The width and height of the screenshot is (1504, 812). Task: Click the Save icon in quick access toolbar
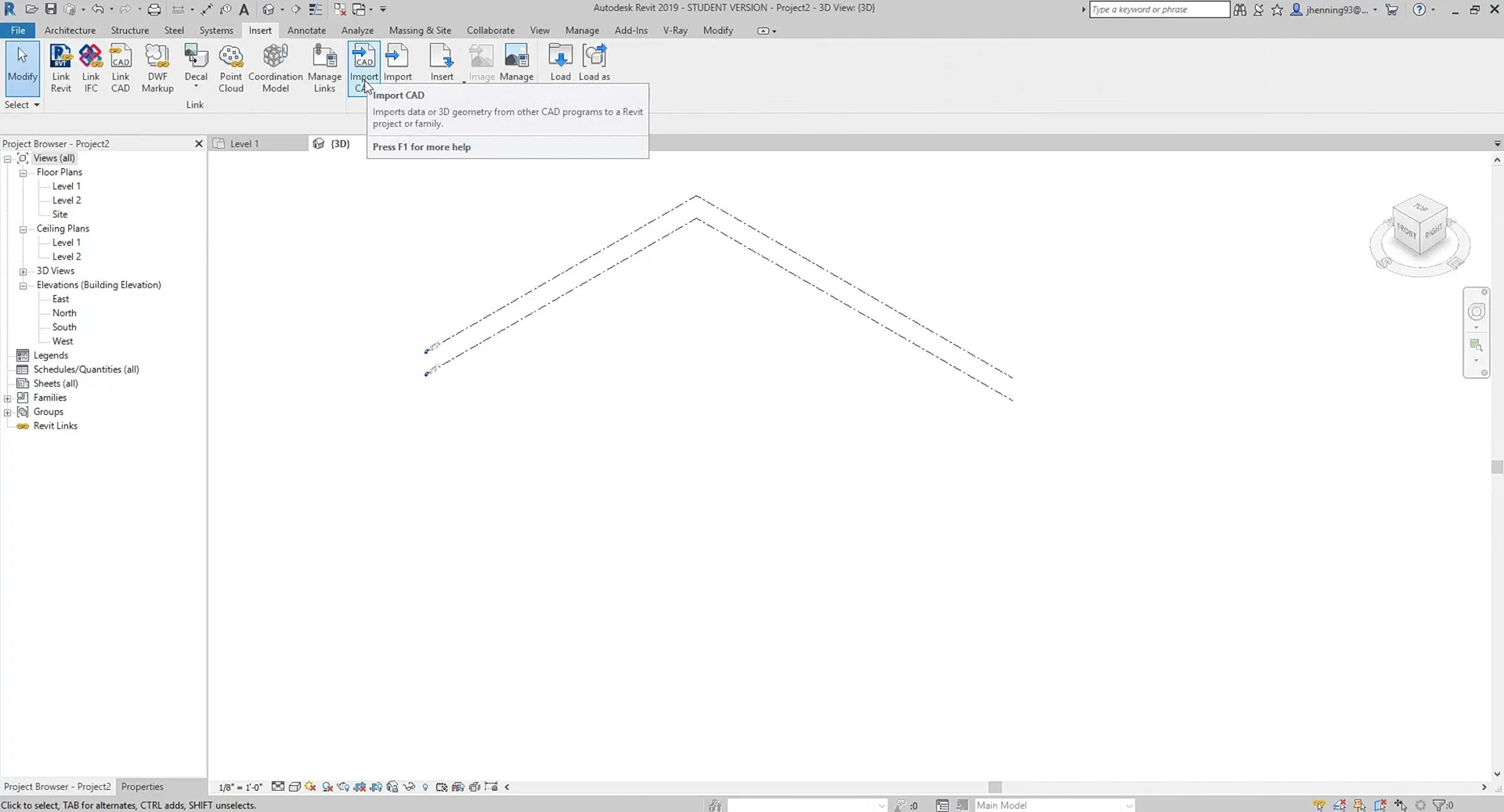click(51, 9)
